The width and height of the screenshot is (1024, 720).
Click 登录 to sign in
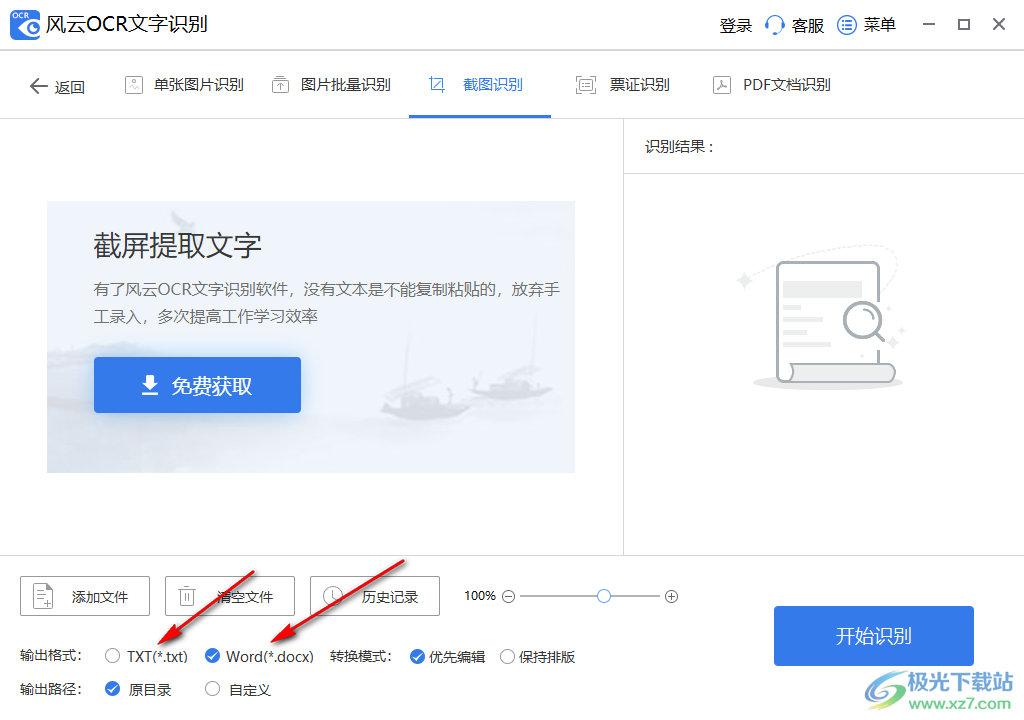click(x=736, y=25)
